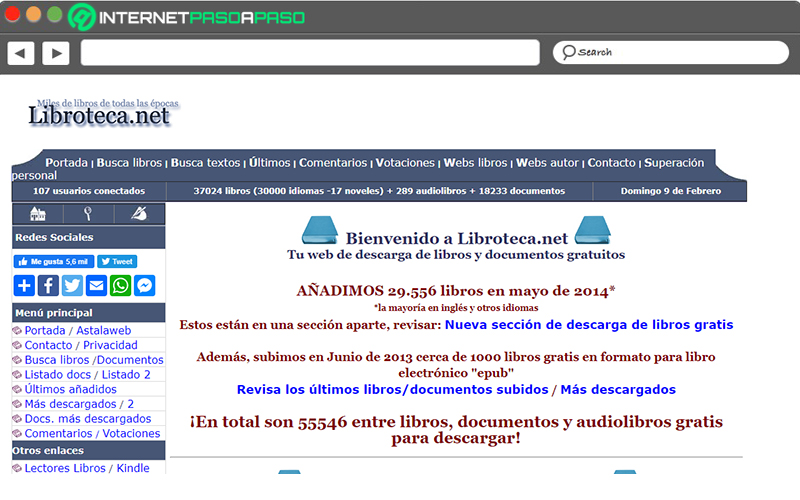This screenshot has height=500, width=800.
Task: Open Docs. más descargados sidebar link
Action: point(88,419)
